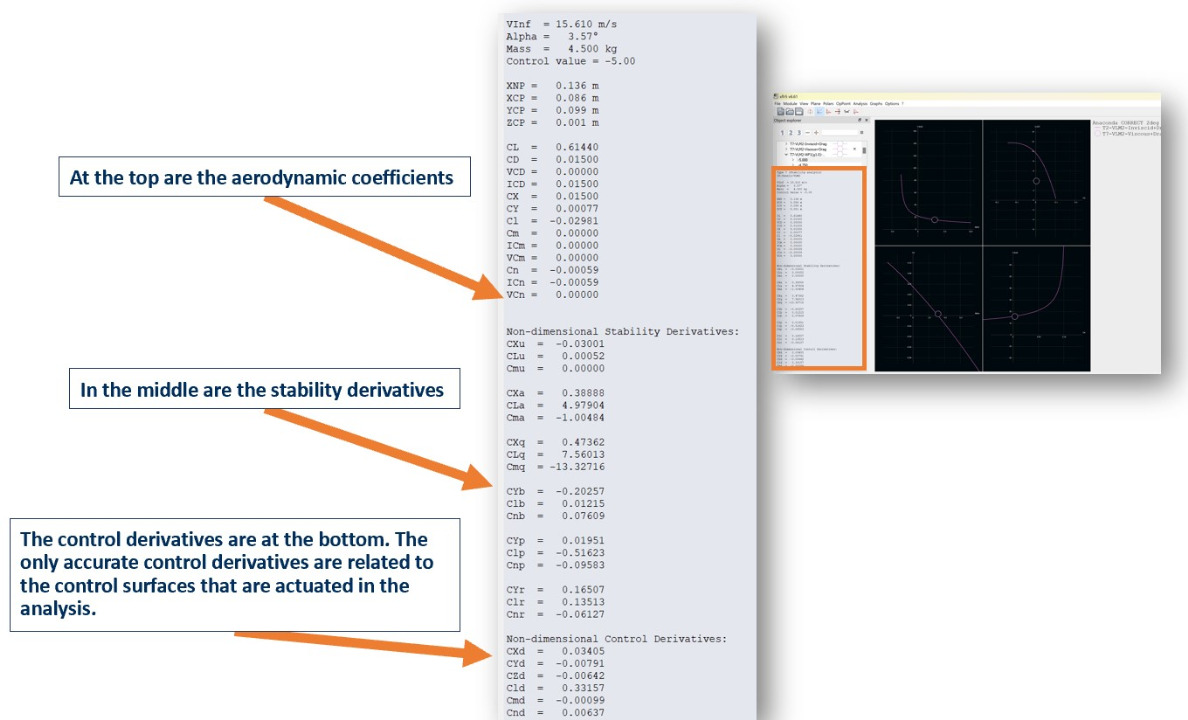Close the Object explorer panel
1188x720 pixels.
pos(866,120)
